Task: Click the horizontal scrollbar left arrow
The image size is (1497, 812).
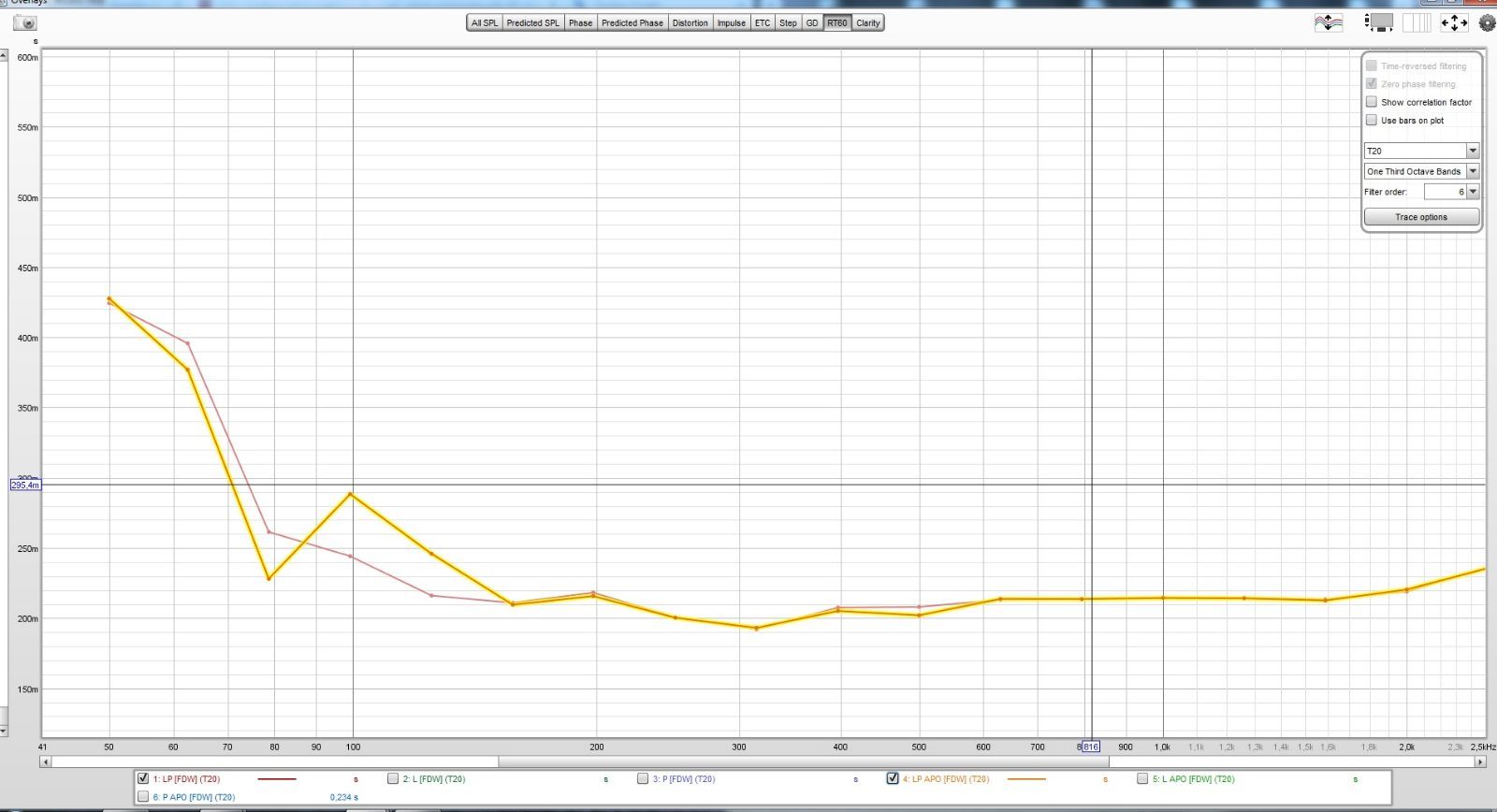Action: [45, 761]
